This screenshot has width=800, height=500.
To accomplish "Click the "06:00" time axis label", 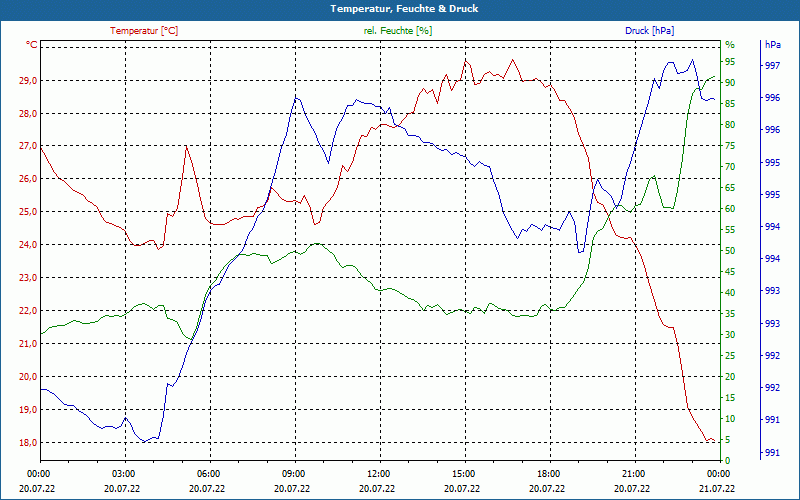I will pos(207,474).
